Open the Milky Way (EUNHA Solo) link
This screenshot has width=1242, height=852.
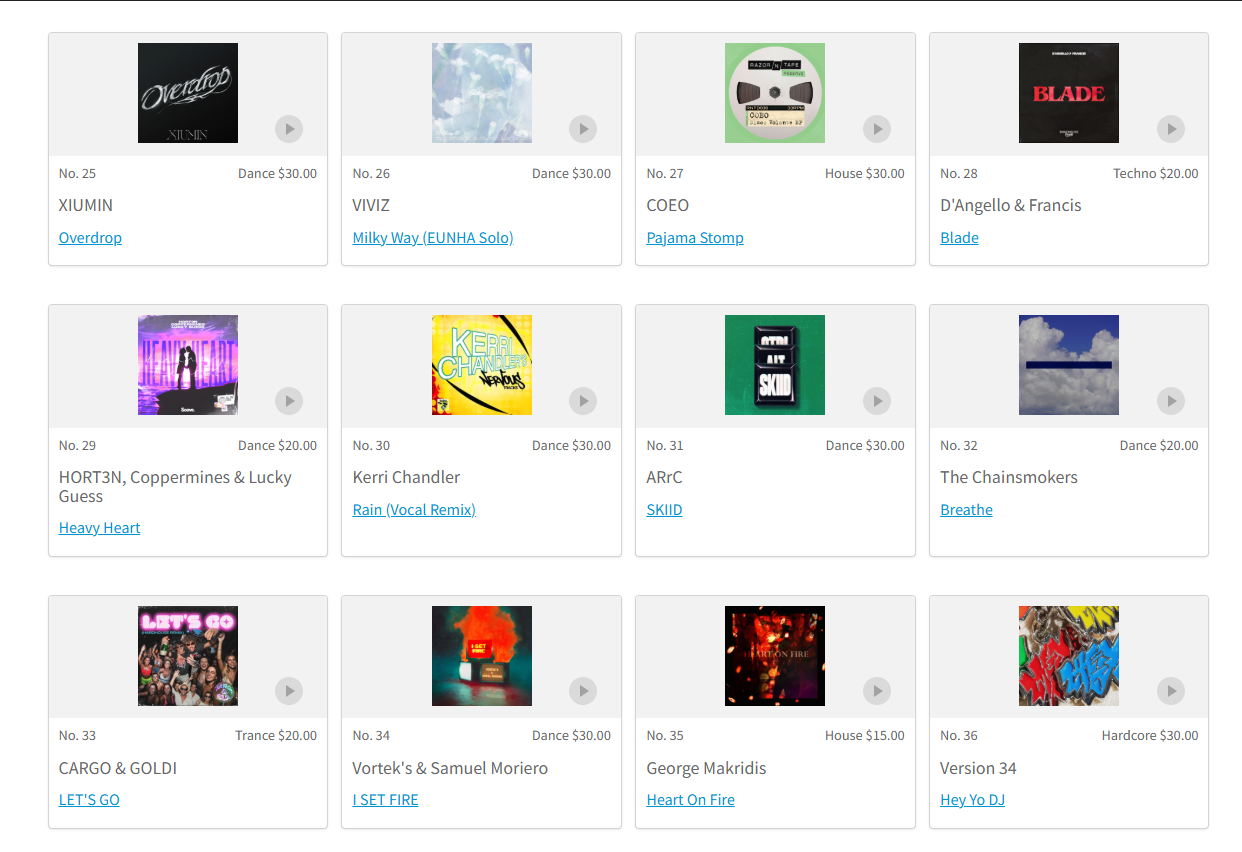(433, 238)
